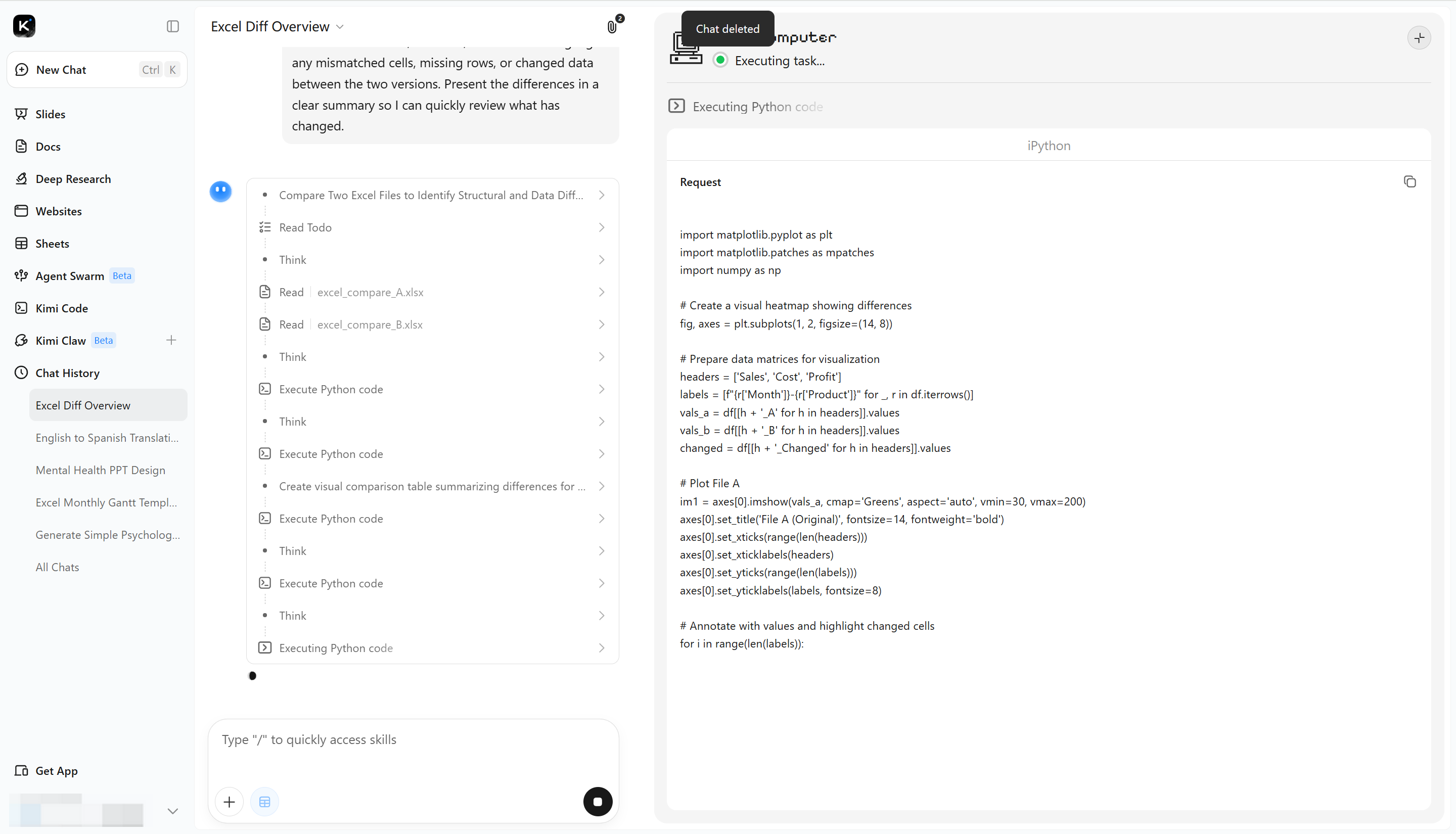The width and height of the screenshot is (1456, 834).
Task: Open the attachments paperclip icon
Action: coord(612,26)
